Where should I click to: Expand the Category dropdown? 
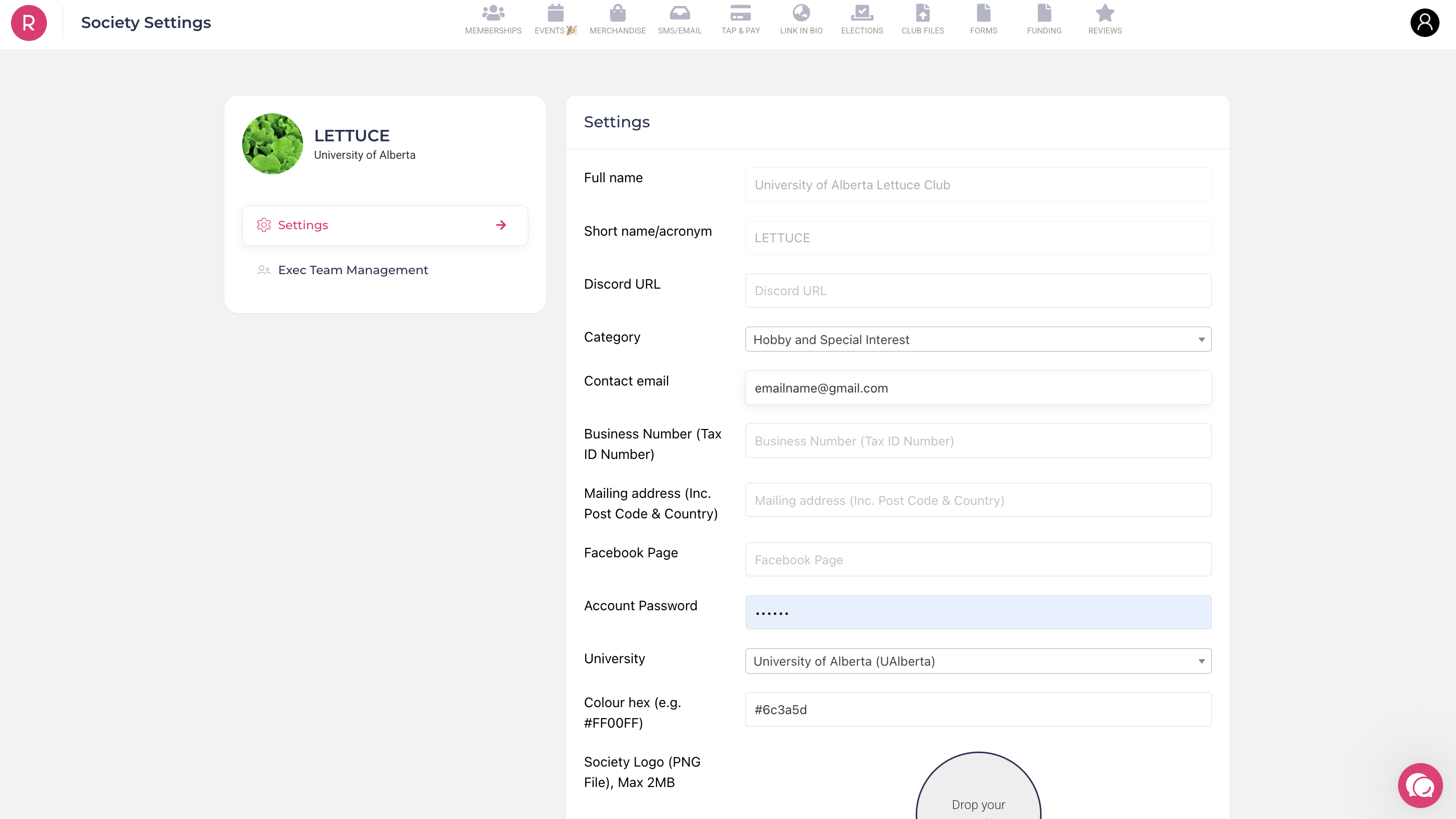[x=978, y=340]
